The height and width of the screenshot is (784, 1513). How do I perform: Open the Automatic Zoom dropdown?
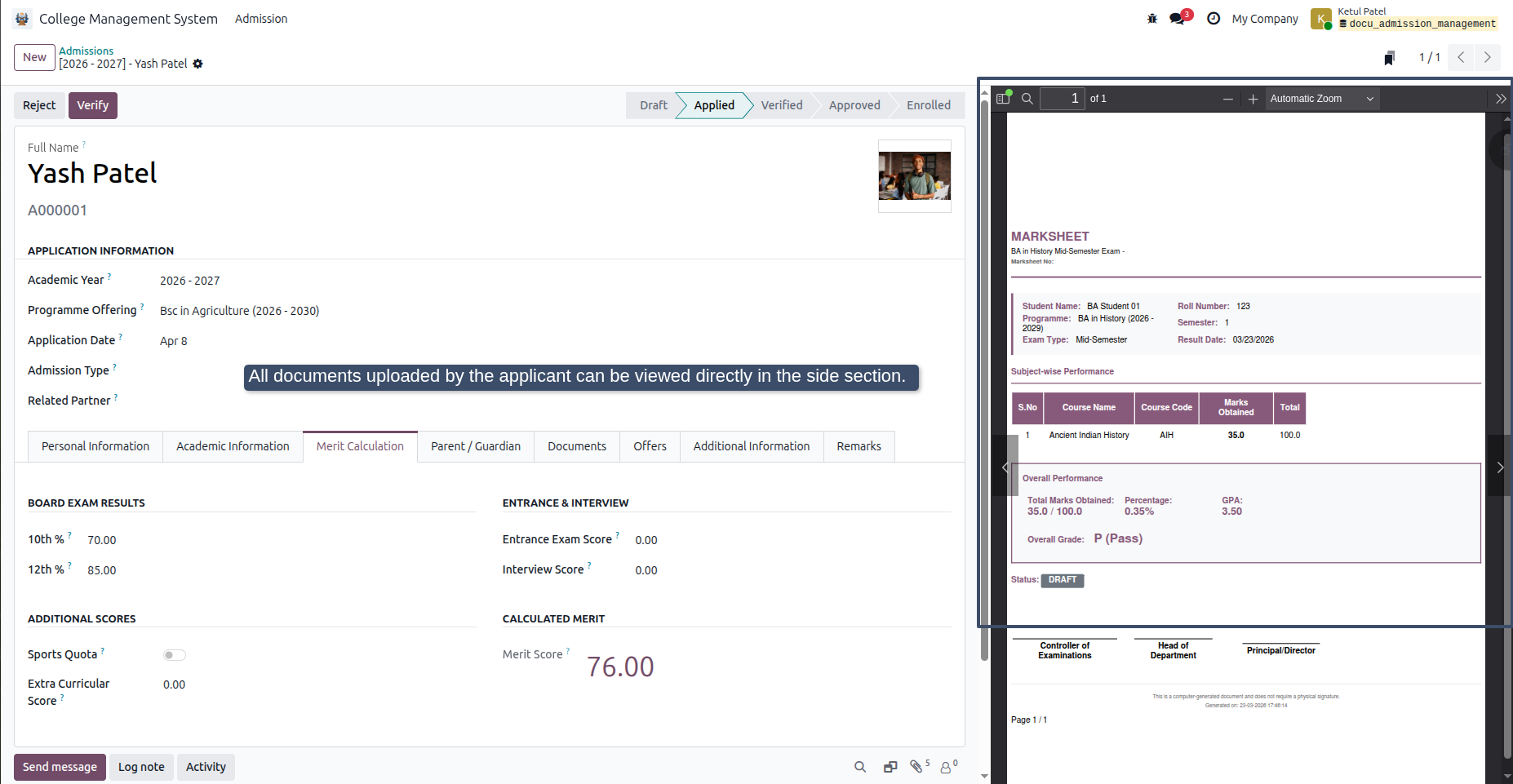click(x=1322, y=99)
